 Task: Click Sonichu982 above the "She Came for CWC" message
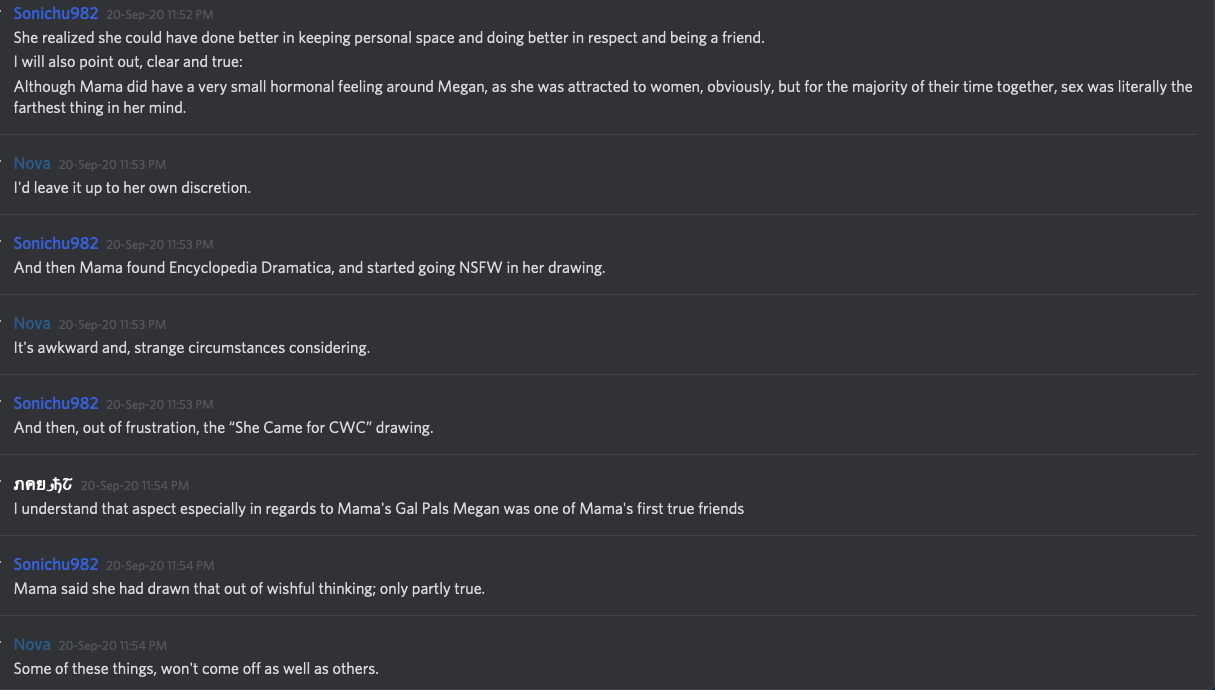coord(56,403)
